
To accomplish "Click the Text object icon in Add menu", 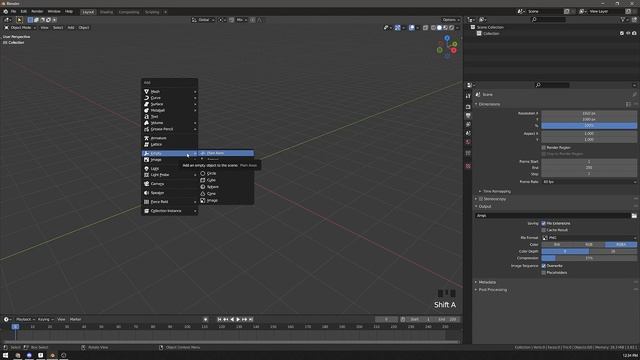I will point(146,116).
